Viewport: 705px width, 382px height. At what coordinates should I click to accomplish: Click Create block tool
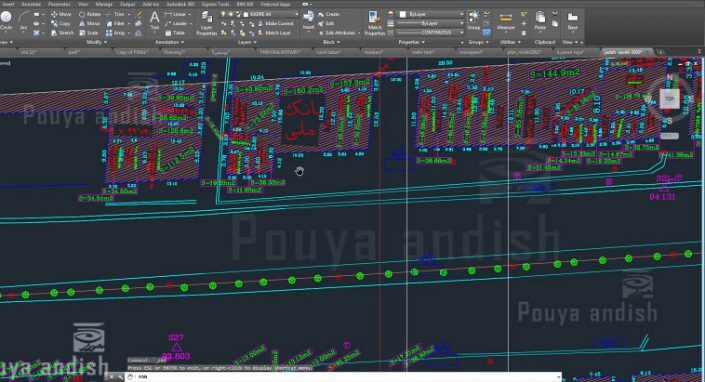(x=329, y=14)
